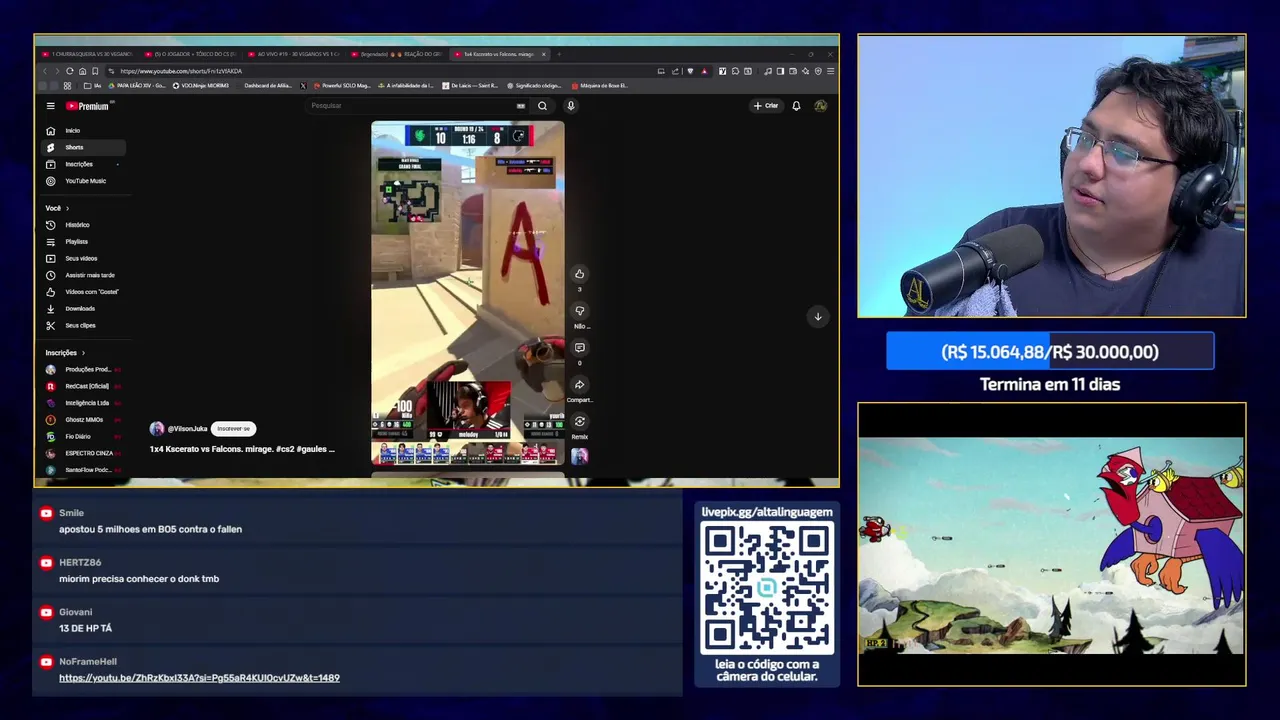The image size is (1280, 720).
Task: Switch to the 1 CHURRASQUEIRA VS 30 VEGANOS tab
Action: coord(88,54)
